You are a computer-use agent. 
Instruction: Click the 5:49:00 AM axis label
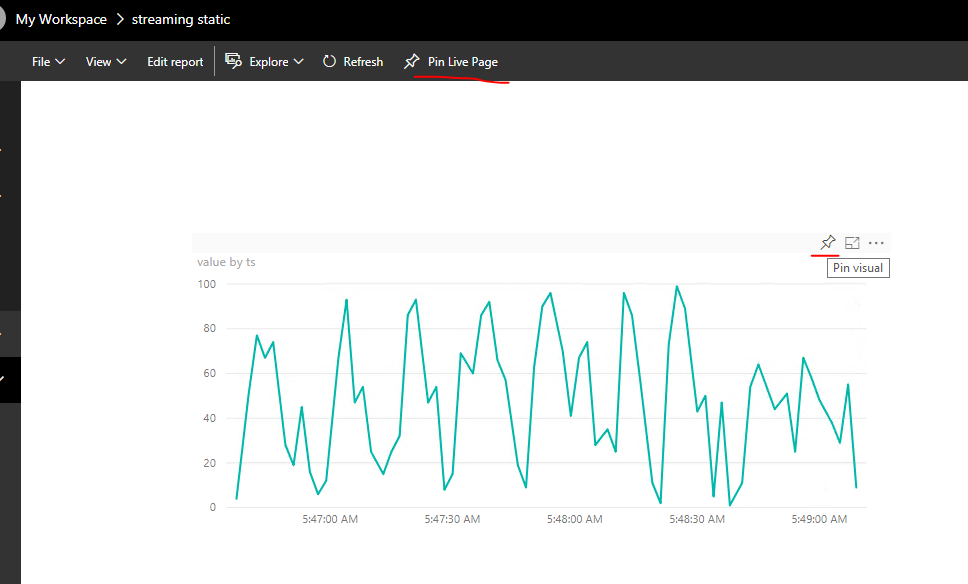(x=819, y=519)
